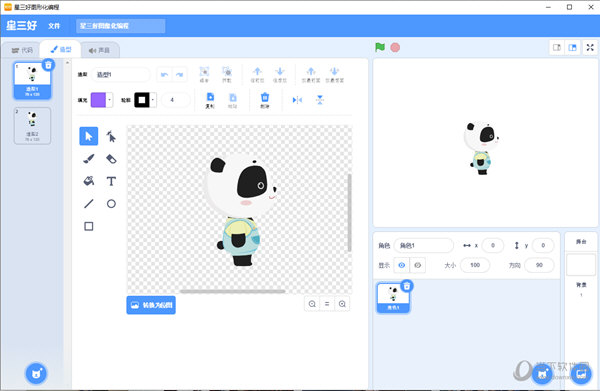Send selection to back
Viewport: 600px width, 391px height.
334,74
